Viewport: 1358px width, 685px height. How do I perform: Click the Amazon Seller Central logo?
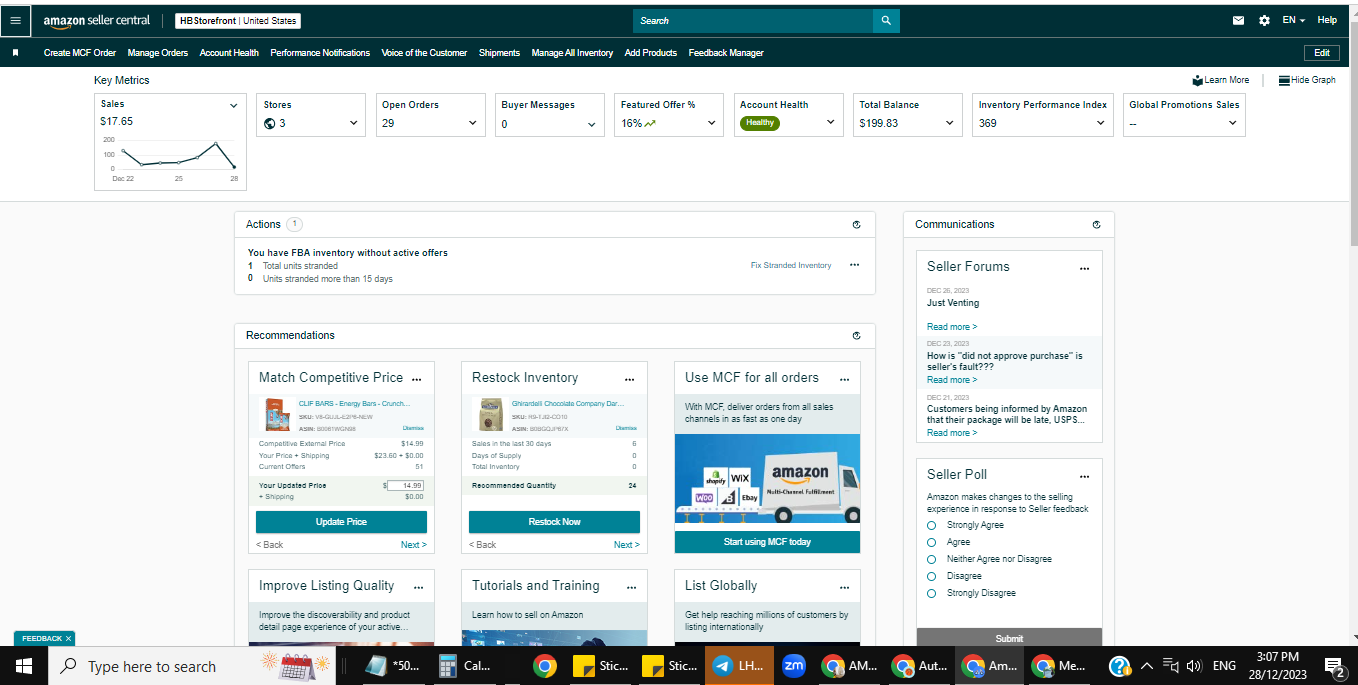(96, 20)
